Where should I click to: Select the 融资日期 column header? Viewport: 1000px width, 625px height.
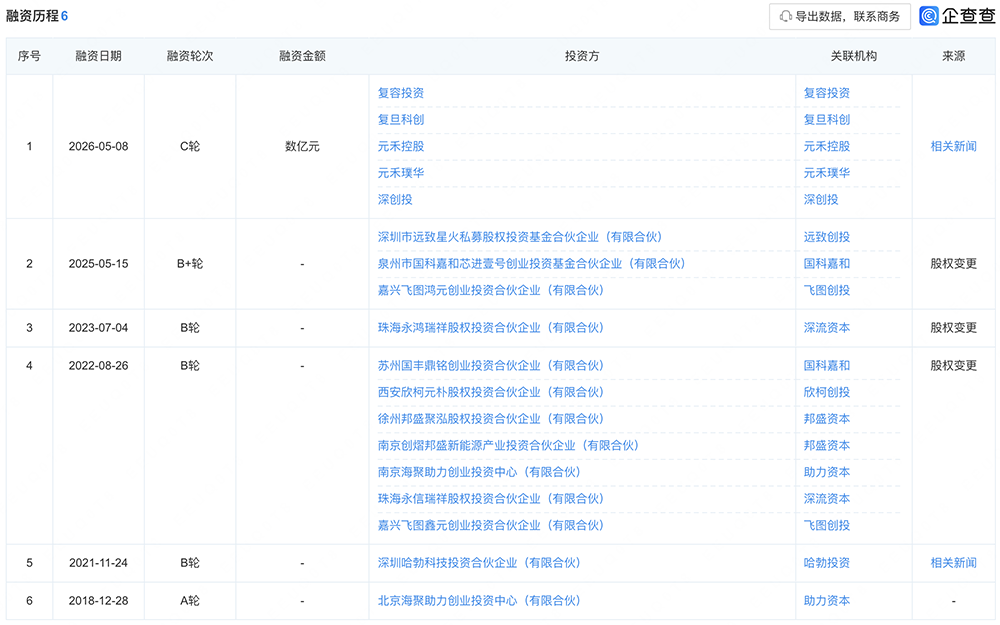click(98, 56)
